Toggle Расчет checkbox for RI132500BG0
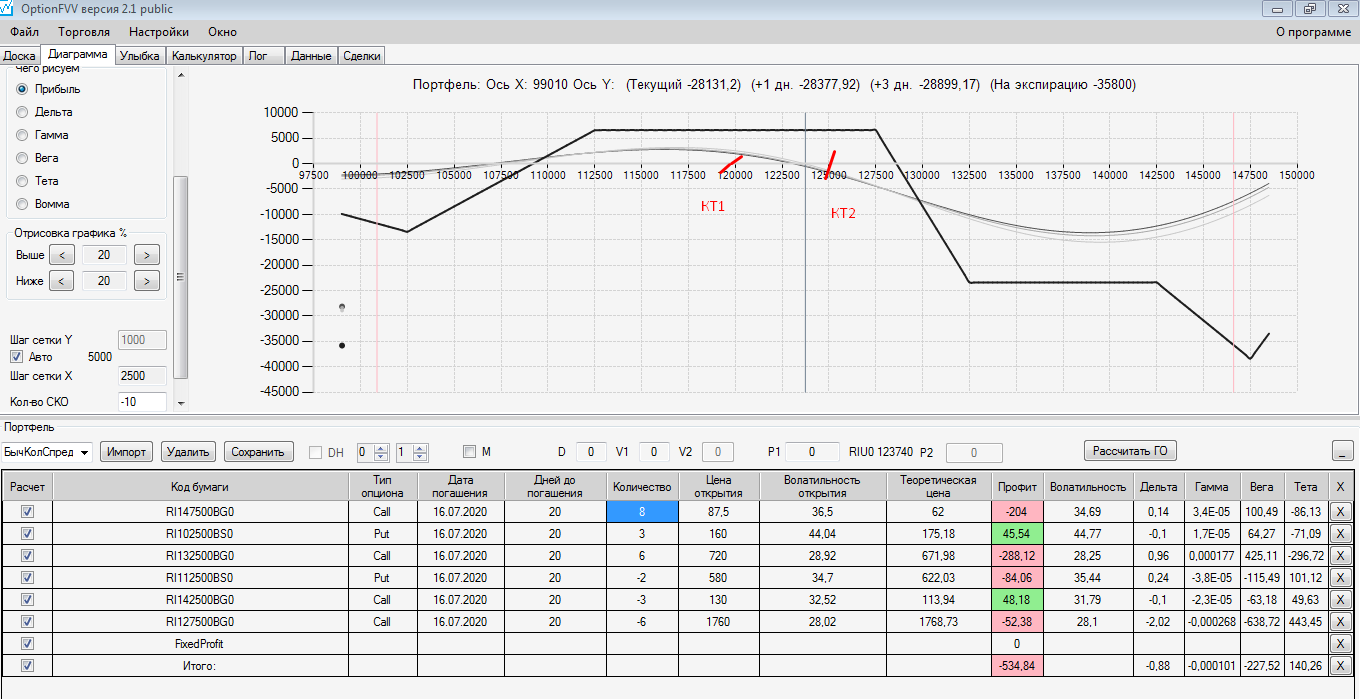1360x699 pixels. (x=27, y=555)
